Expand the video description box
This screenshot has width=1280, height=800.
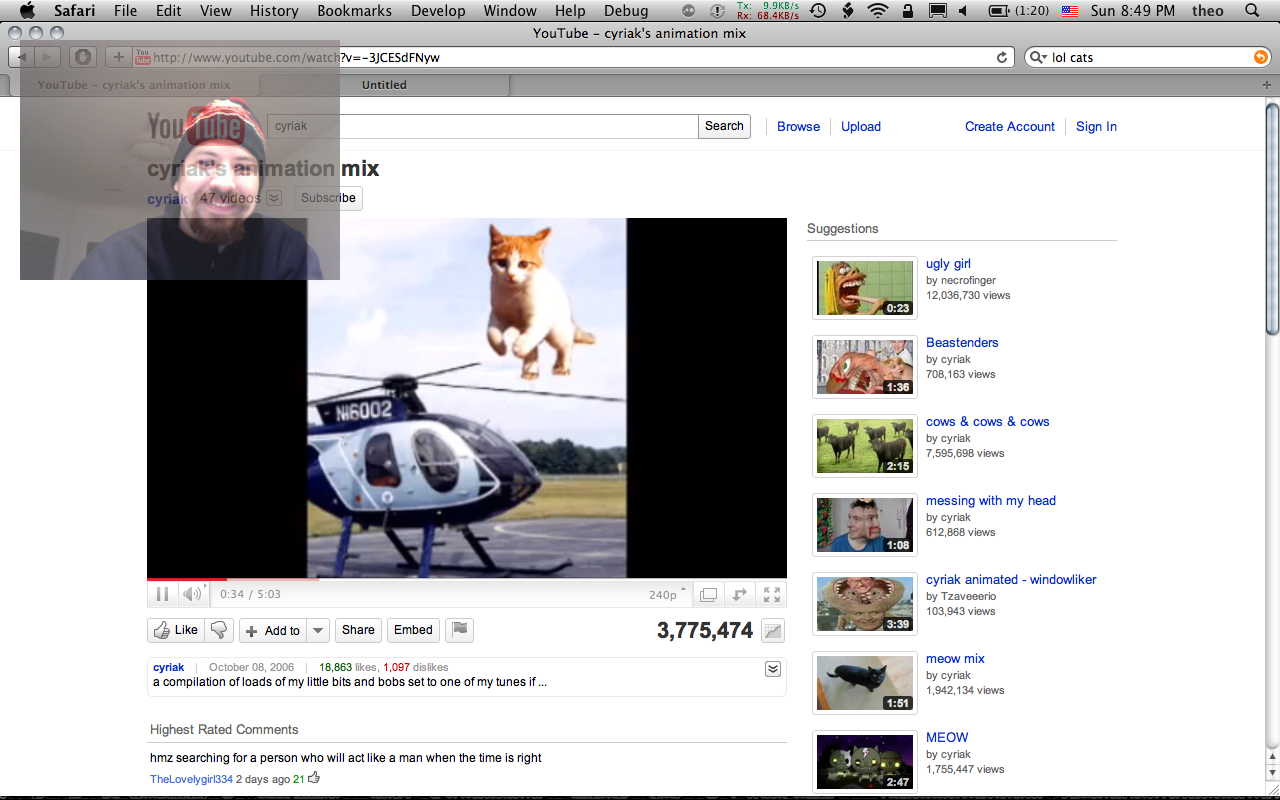click(772, 669)
